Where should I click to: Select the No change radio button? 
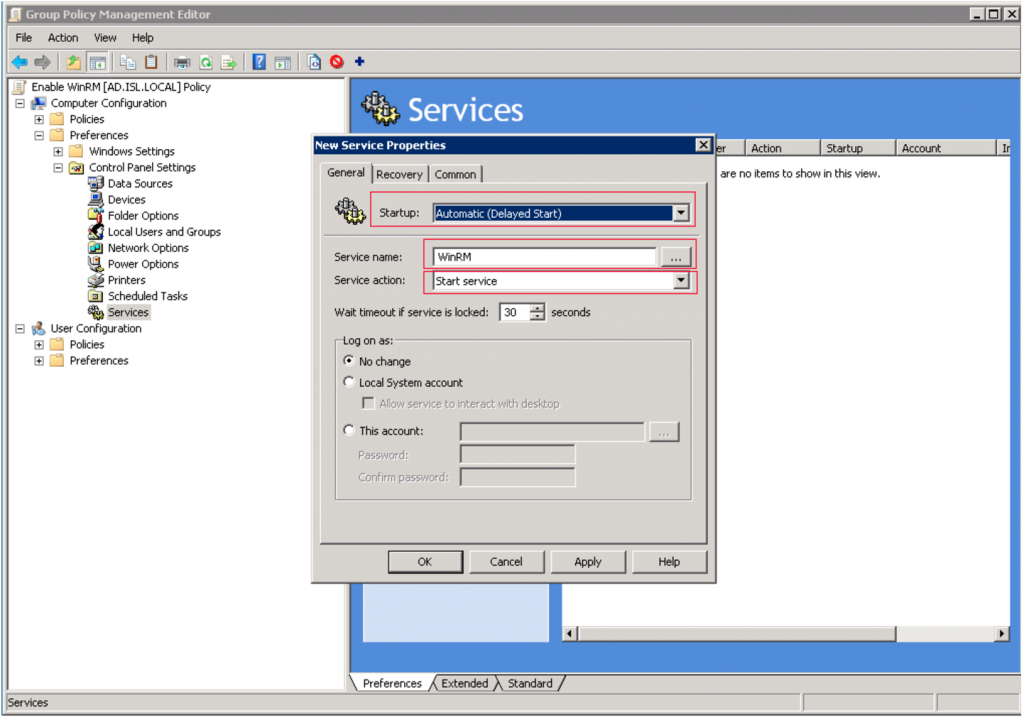[348, 361]
